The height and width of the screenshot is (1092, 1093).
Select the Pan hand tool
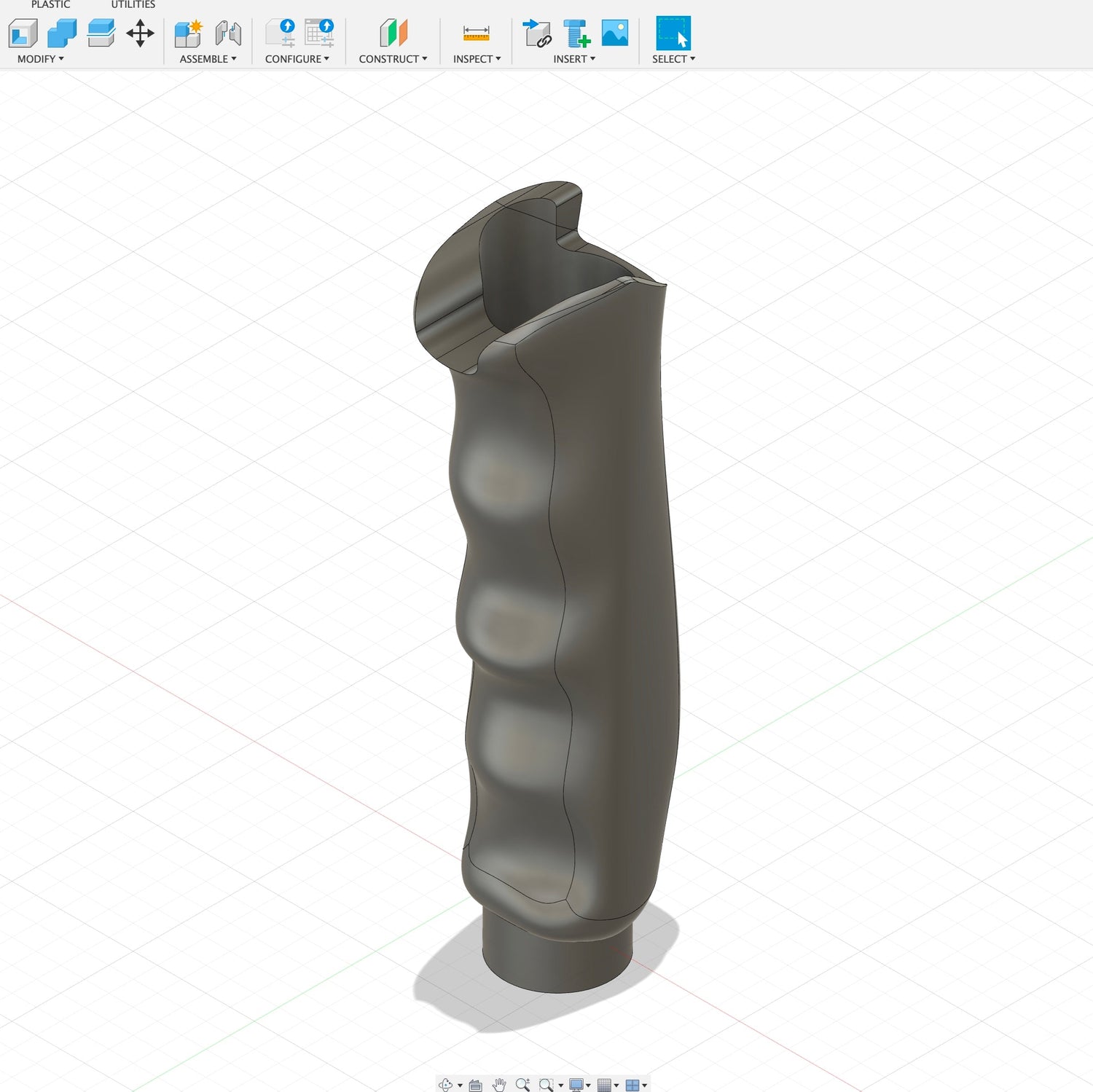point(499,1085)
